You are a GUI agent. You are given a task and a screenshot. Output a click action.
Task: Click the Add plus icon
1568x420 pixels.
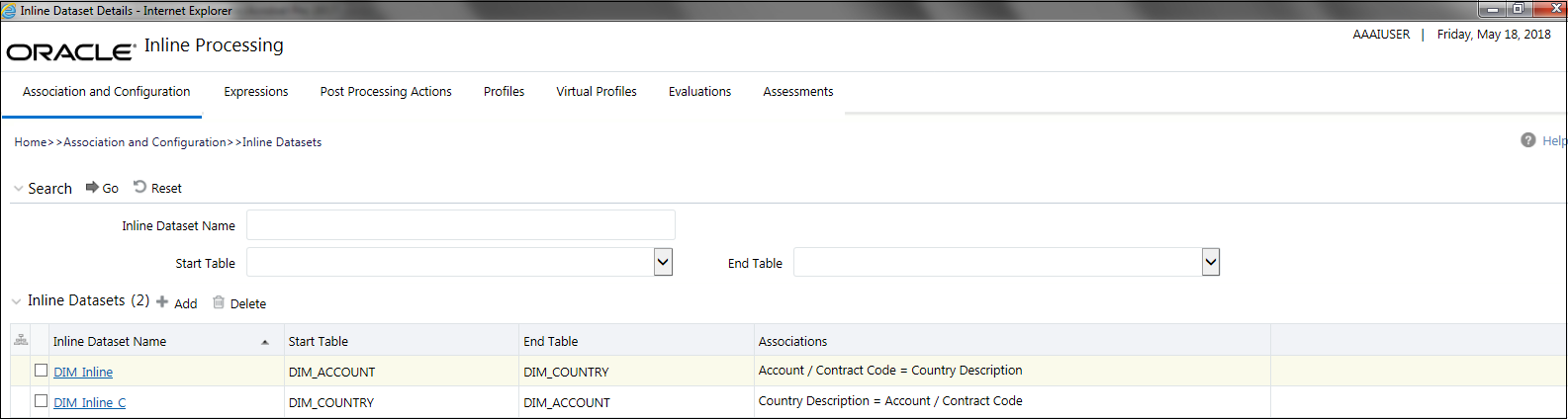162,302
